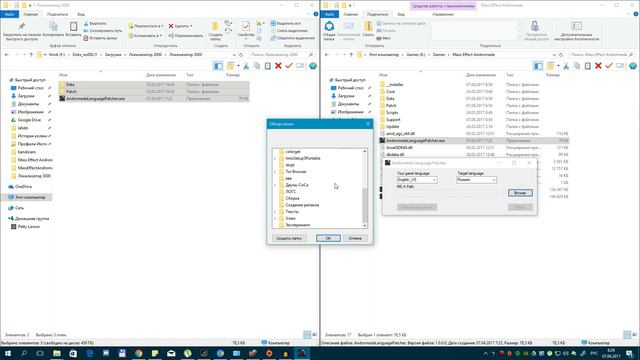
Task: Select Сборка folder in browse dialog tree
Action: coord(292,198)
